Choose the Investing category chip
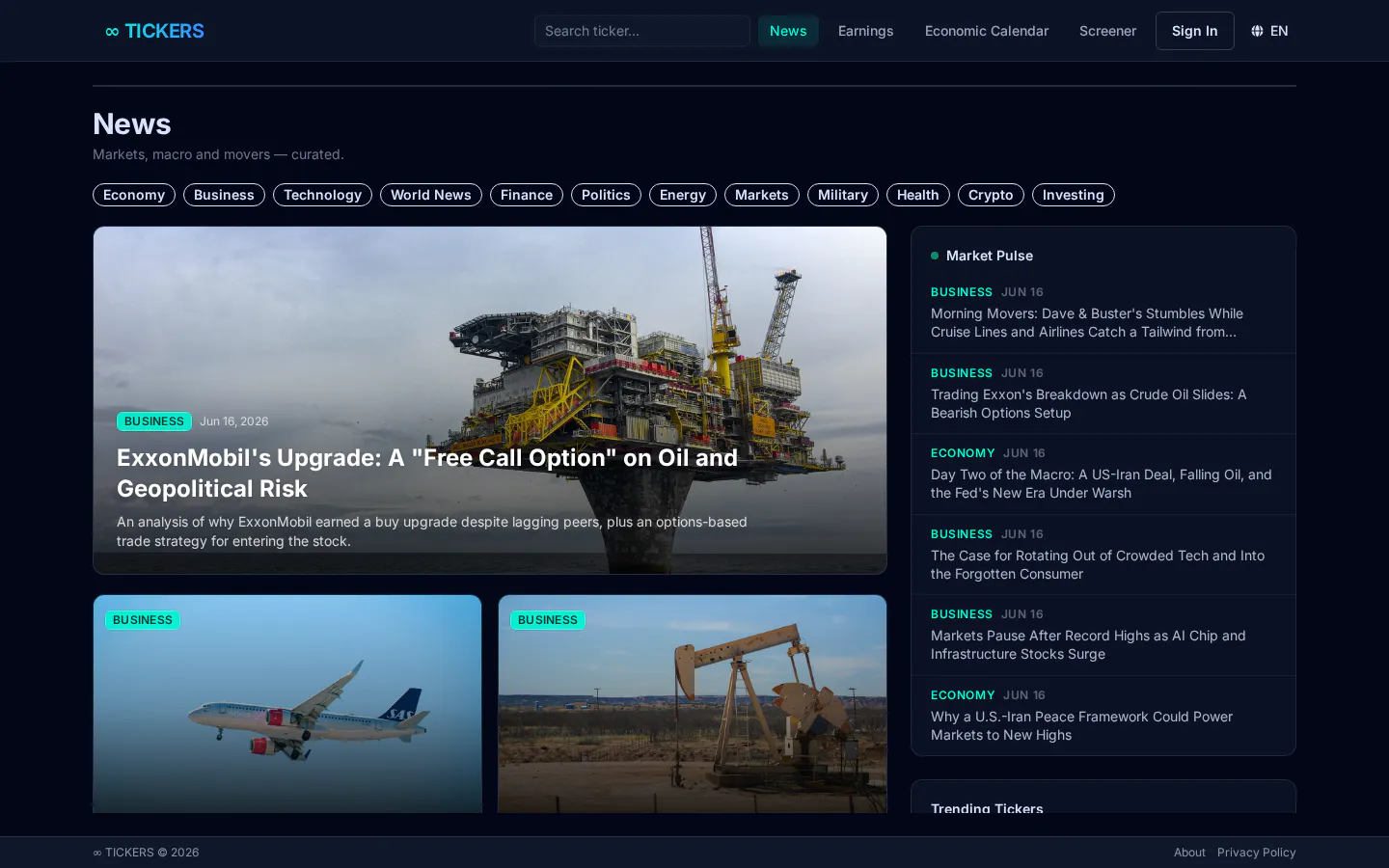 [x=1074, y=195]
